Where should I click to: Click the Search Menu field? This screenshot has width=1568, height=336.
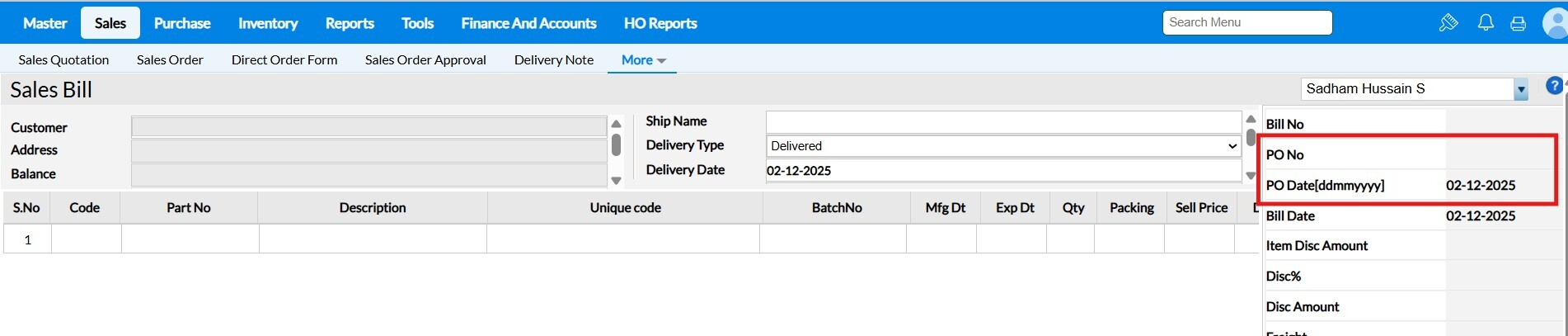coord(1246,23)
